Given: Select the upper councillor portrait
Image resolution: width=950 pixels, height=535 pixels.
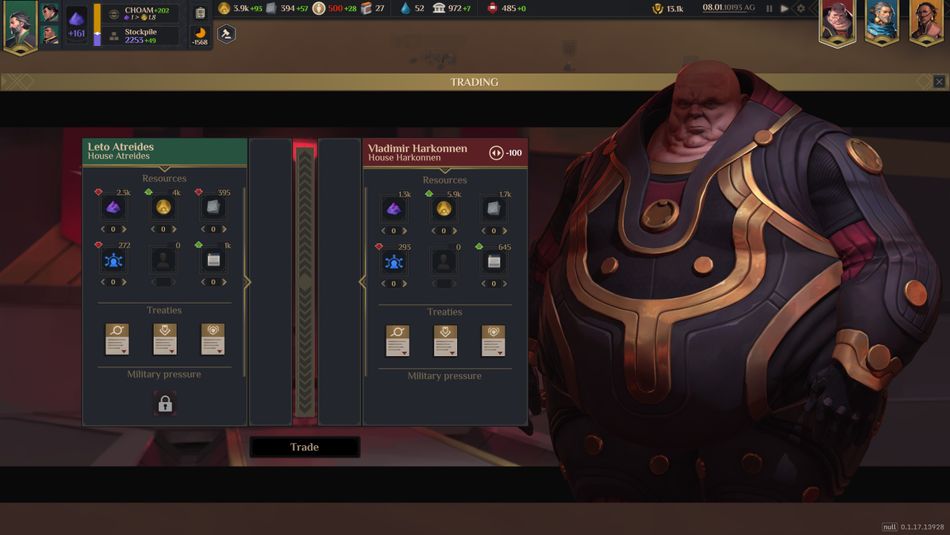Looking at the screenshot, I should point(50,12).
